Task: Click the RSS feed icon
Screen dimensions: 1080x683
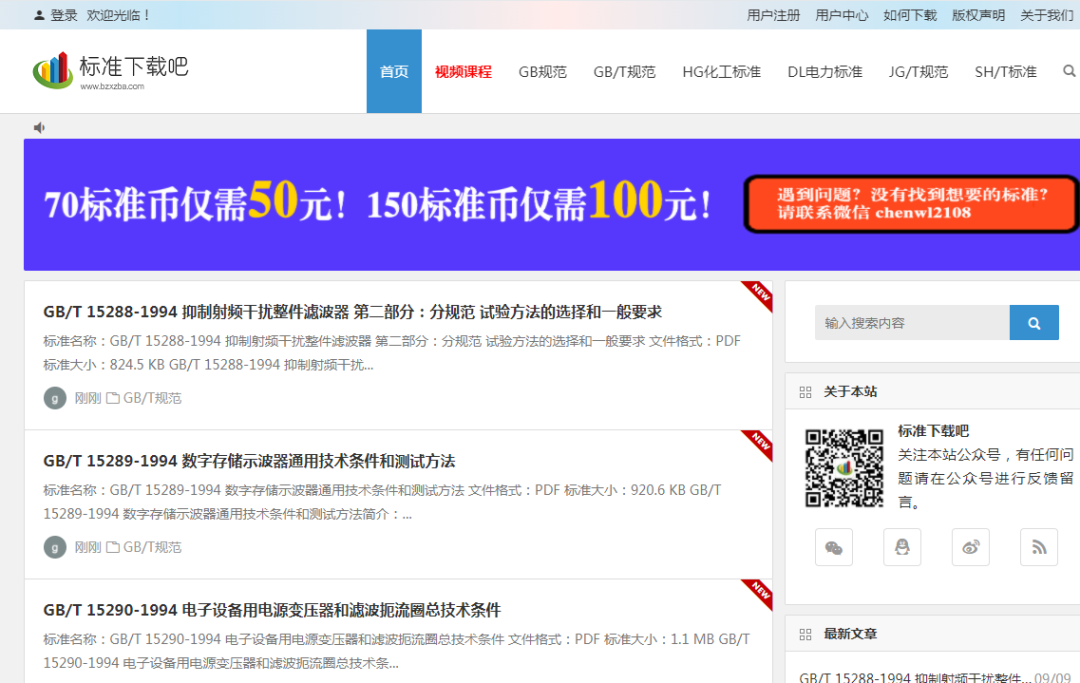Action: pos(1038,547)
